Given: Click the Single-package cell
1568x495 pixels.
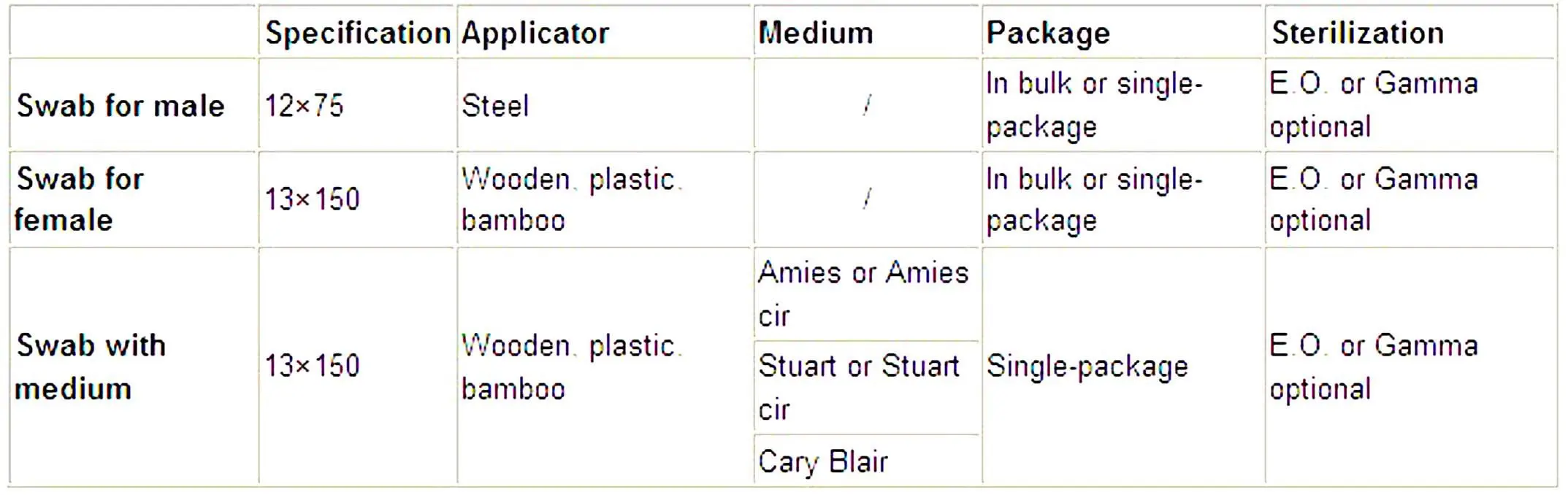Looking at the screenshot, I should pyautogui.click(x=1087, y=367).
